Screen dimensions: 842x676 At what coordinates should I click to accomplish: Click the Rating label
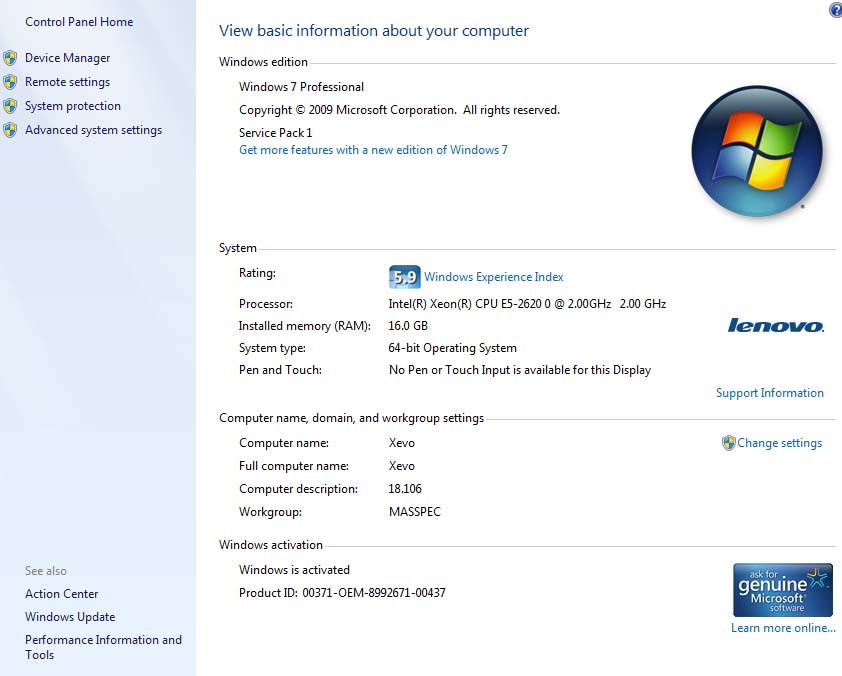[257, 273]
